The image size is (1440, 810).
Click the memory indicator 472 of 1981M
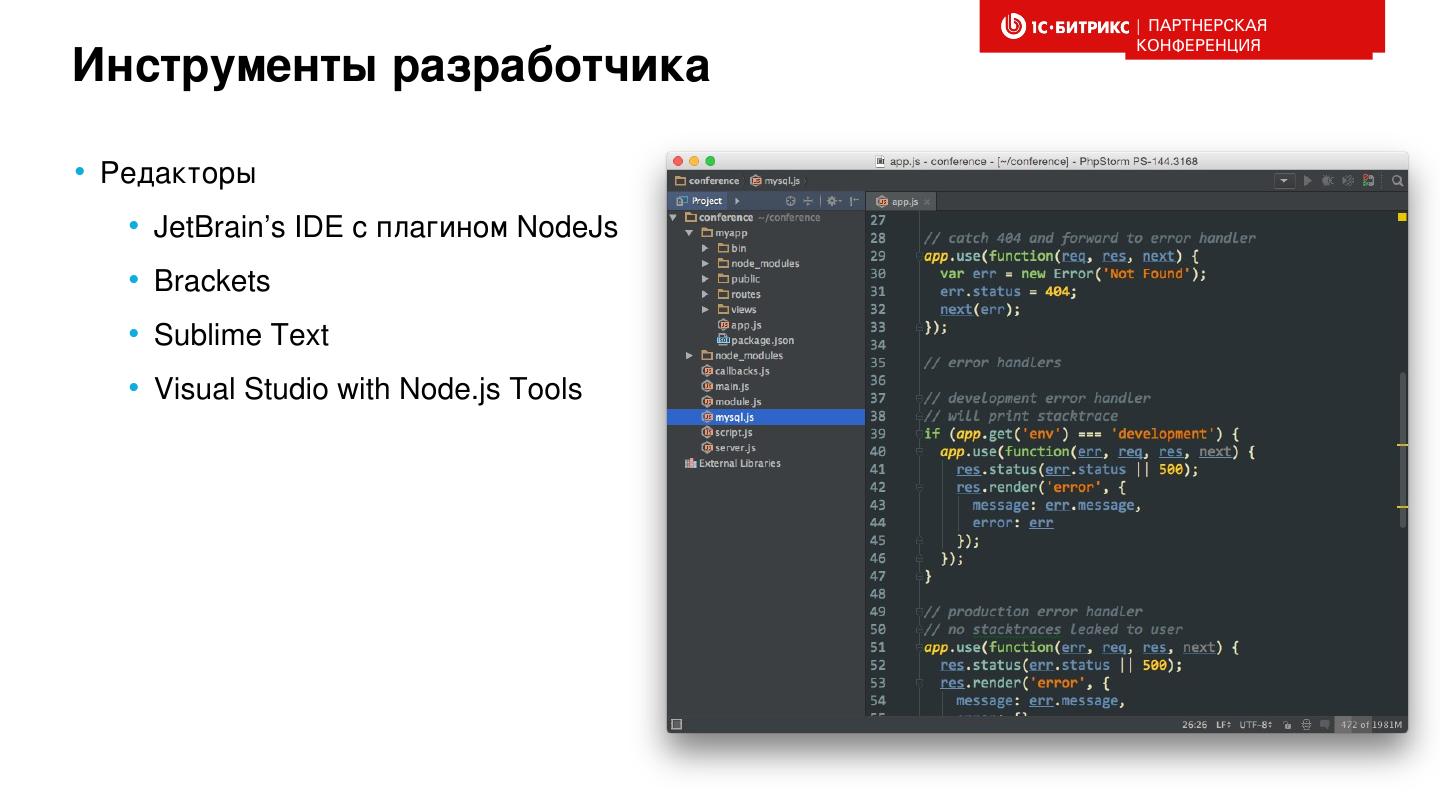pyautogui.click(x=1371, y=725)
